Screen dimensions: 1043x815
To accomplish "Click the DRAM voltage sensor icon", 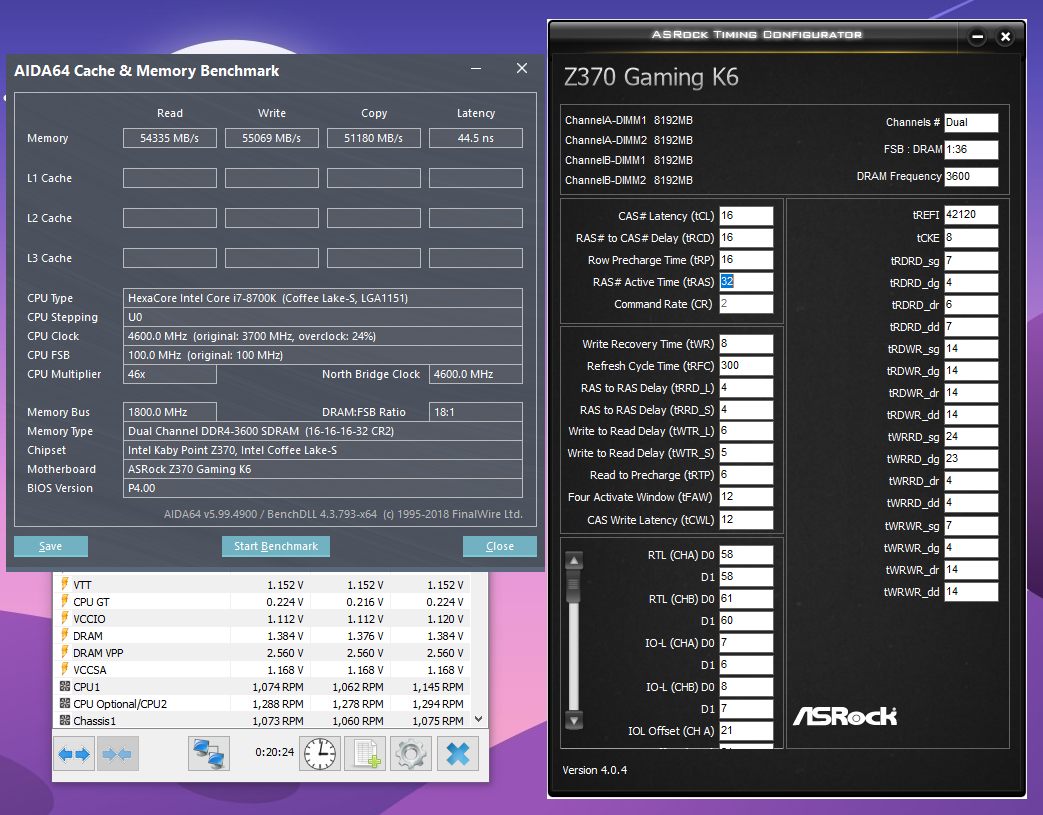I will [65, 635].
